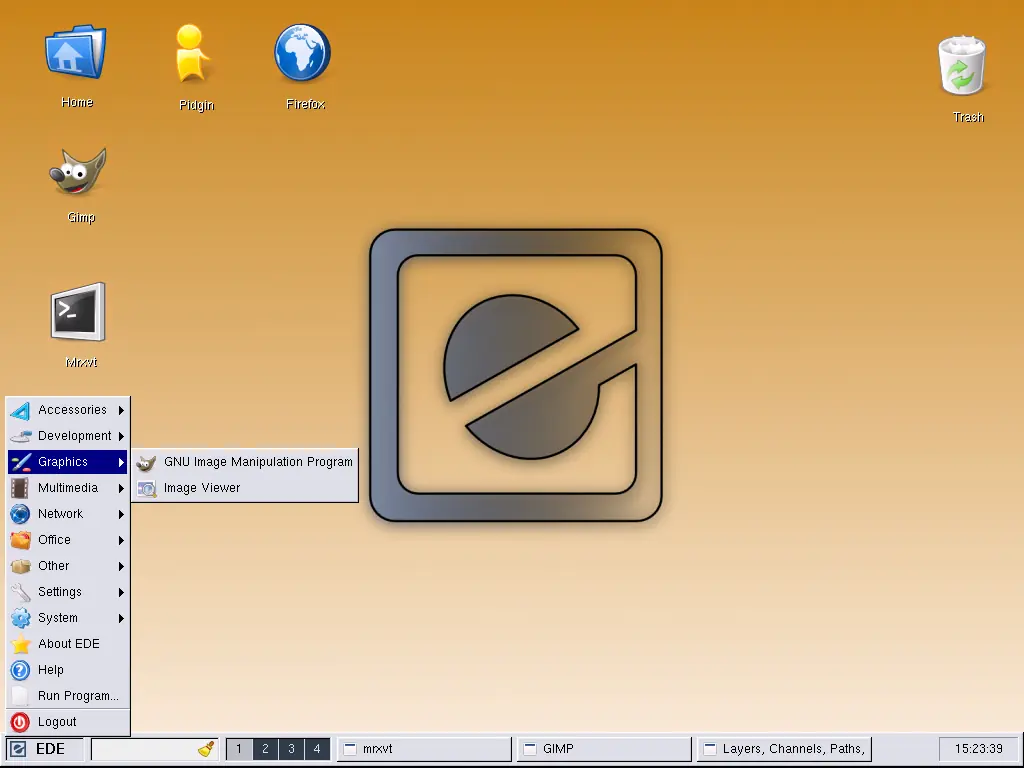The width and height of the screenshot is (1024, 768).
Task: Select the About EDE entry
Action: (x=67, y=644)
